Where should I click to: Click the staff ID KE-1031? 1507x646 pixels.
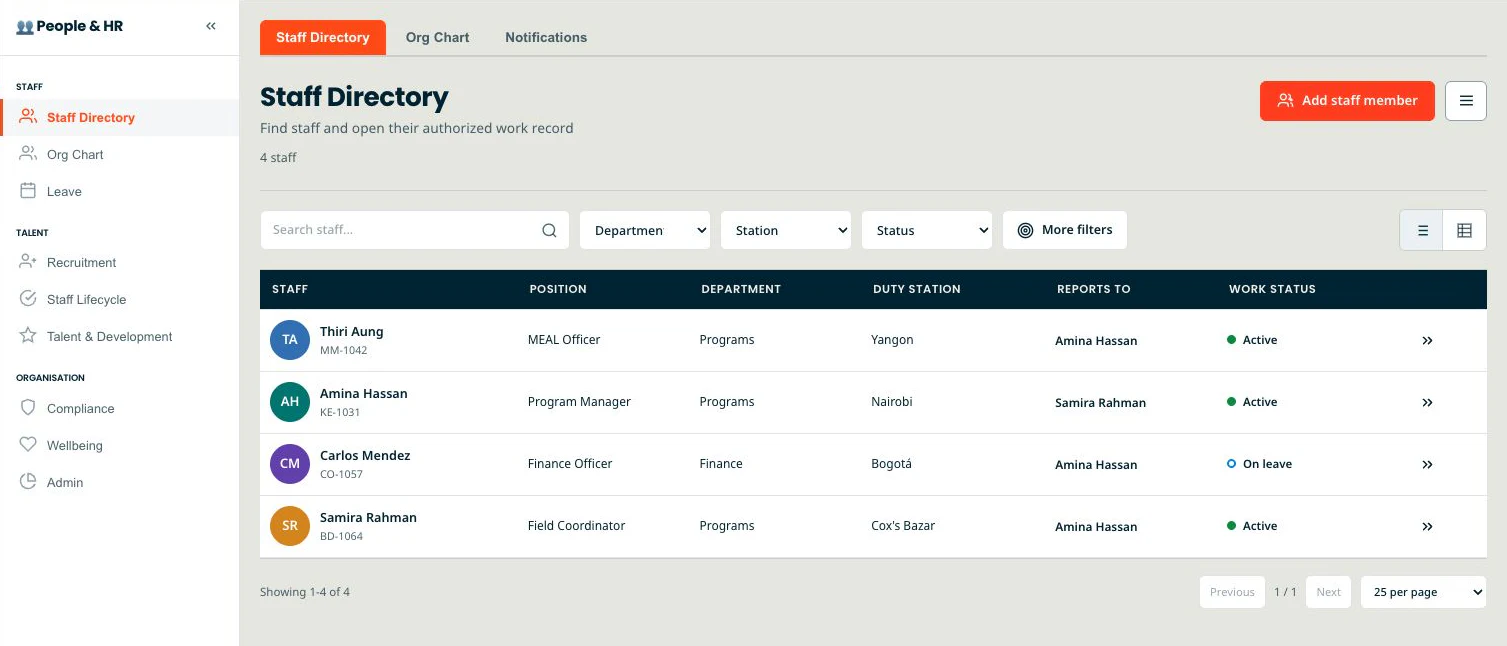tap(340, 412)
